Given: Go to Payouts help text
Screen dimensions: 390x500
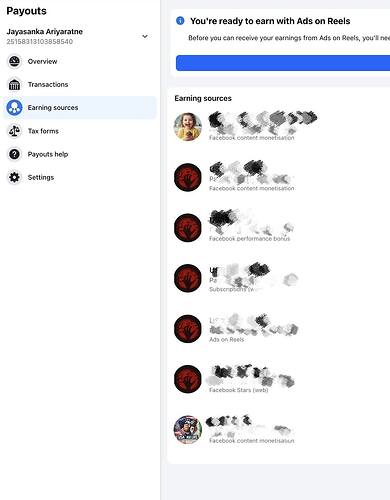Looking at the screenshot, I should point(48,154).
